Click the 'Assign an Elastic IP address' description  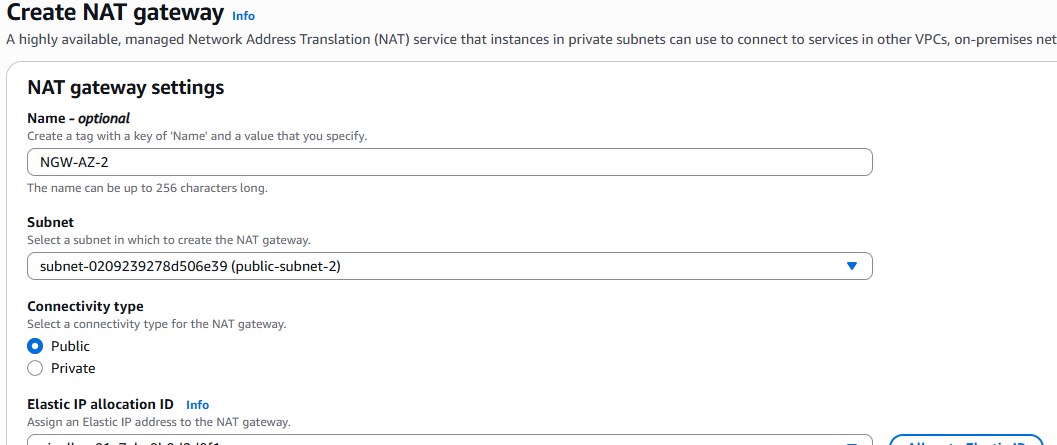click(x=158, y=422)
